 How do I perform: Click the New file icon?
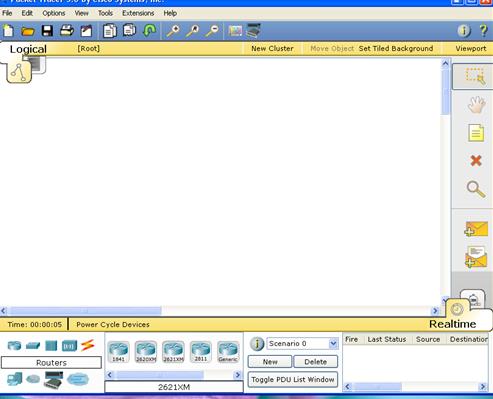pyautogui.click(x=8, y=31)
